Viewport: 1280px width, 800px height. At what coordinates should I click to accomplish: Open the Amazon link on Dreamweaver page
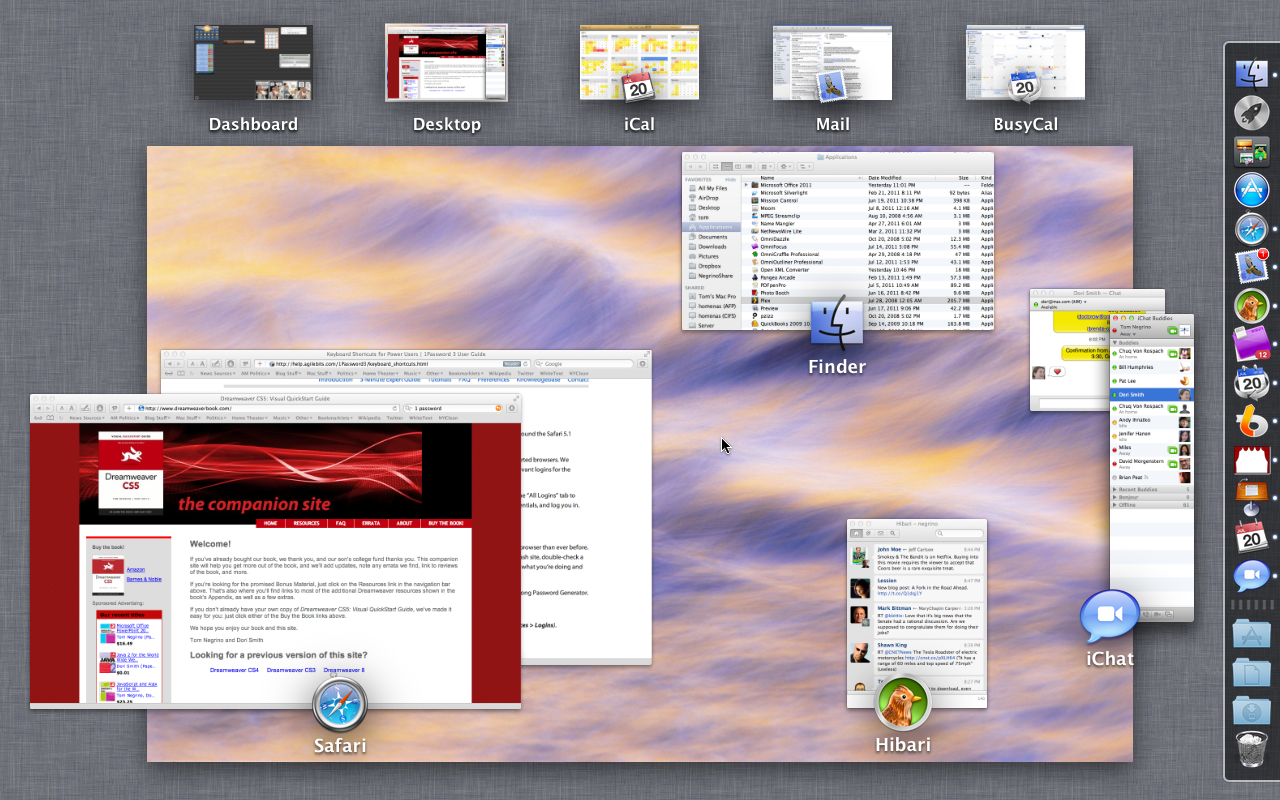pos(136,569)
